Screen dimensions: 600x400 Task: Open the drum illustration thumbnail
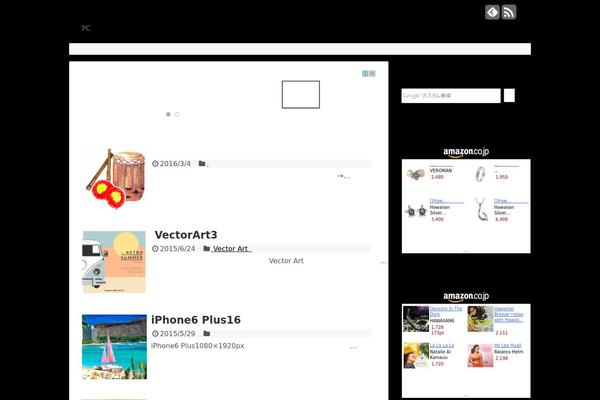(114, 177)
